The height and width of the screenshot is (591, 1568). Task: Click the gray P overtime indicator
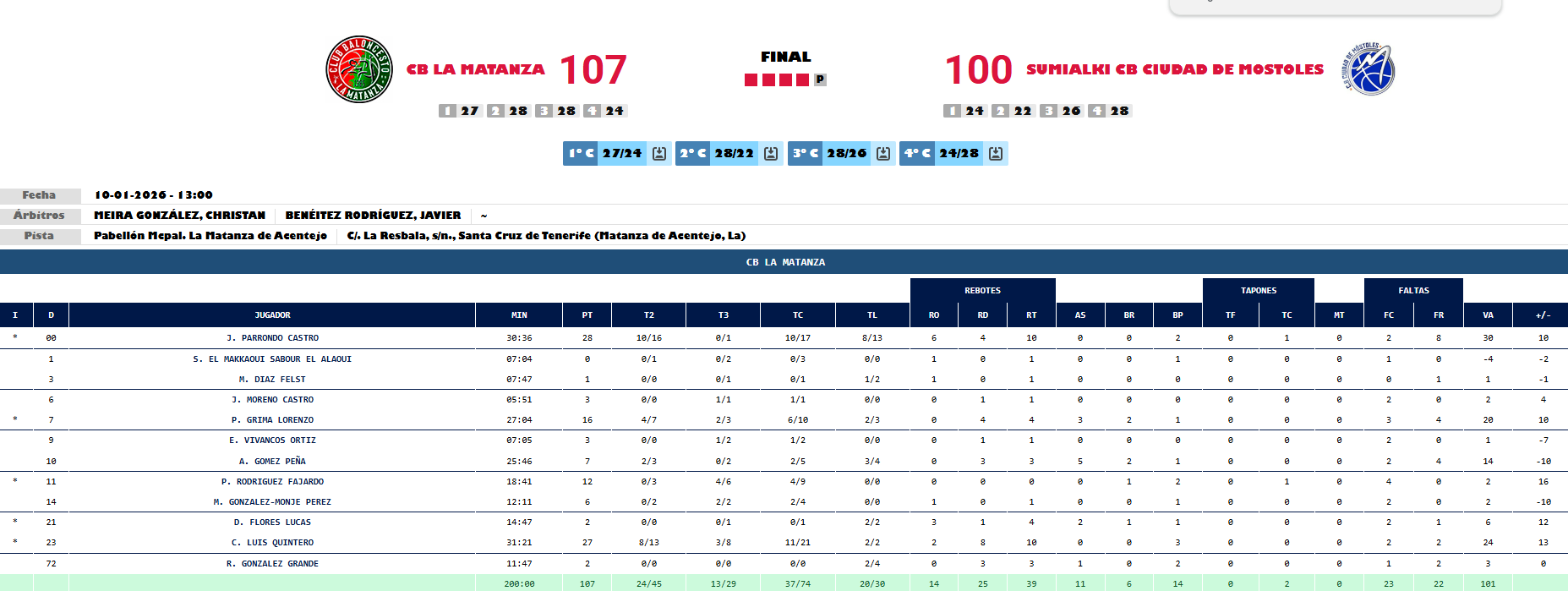click(820, 79)
